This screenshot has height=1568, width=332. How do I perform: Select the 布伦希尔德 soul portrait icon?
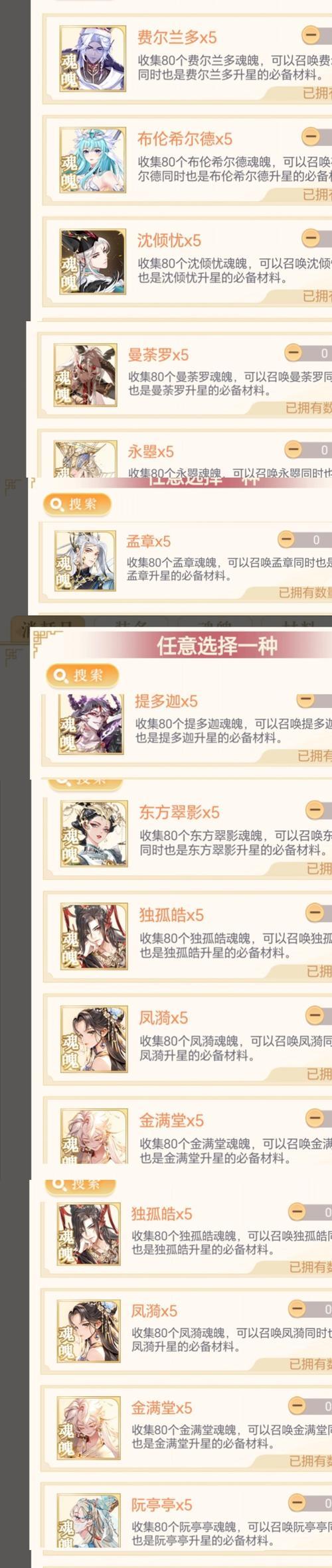tap(92, 161)
